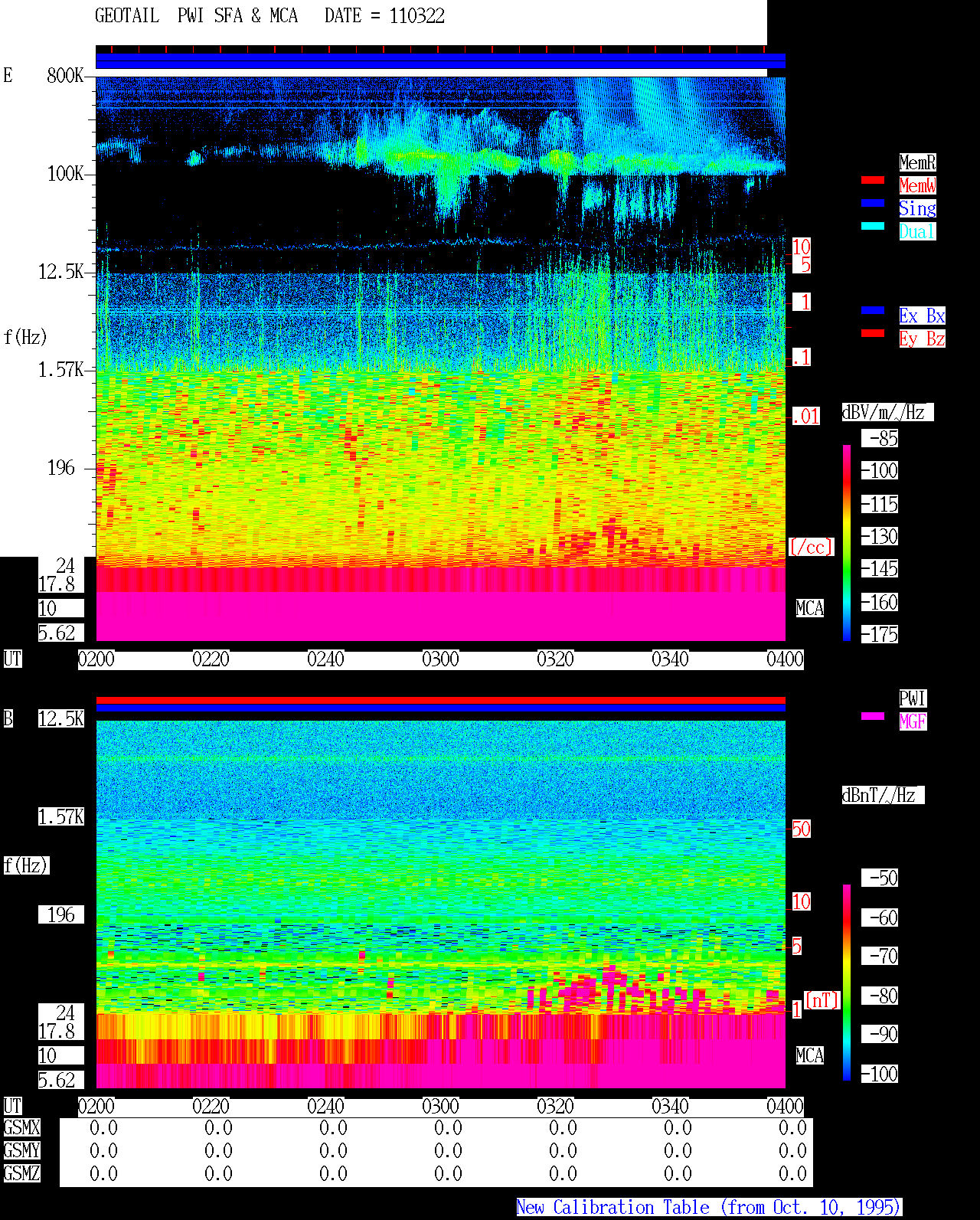980x1220 pixels.
Task: Click the -60 color scale value
Action: pos(880,917)
